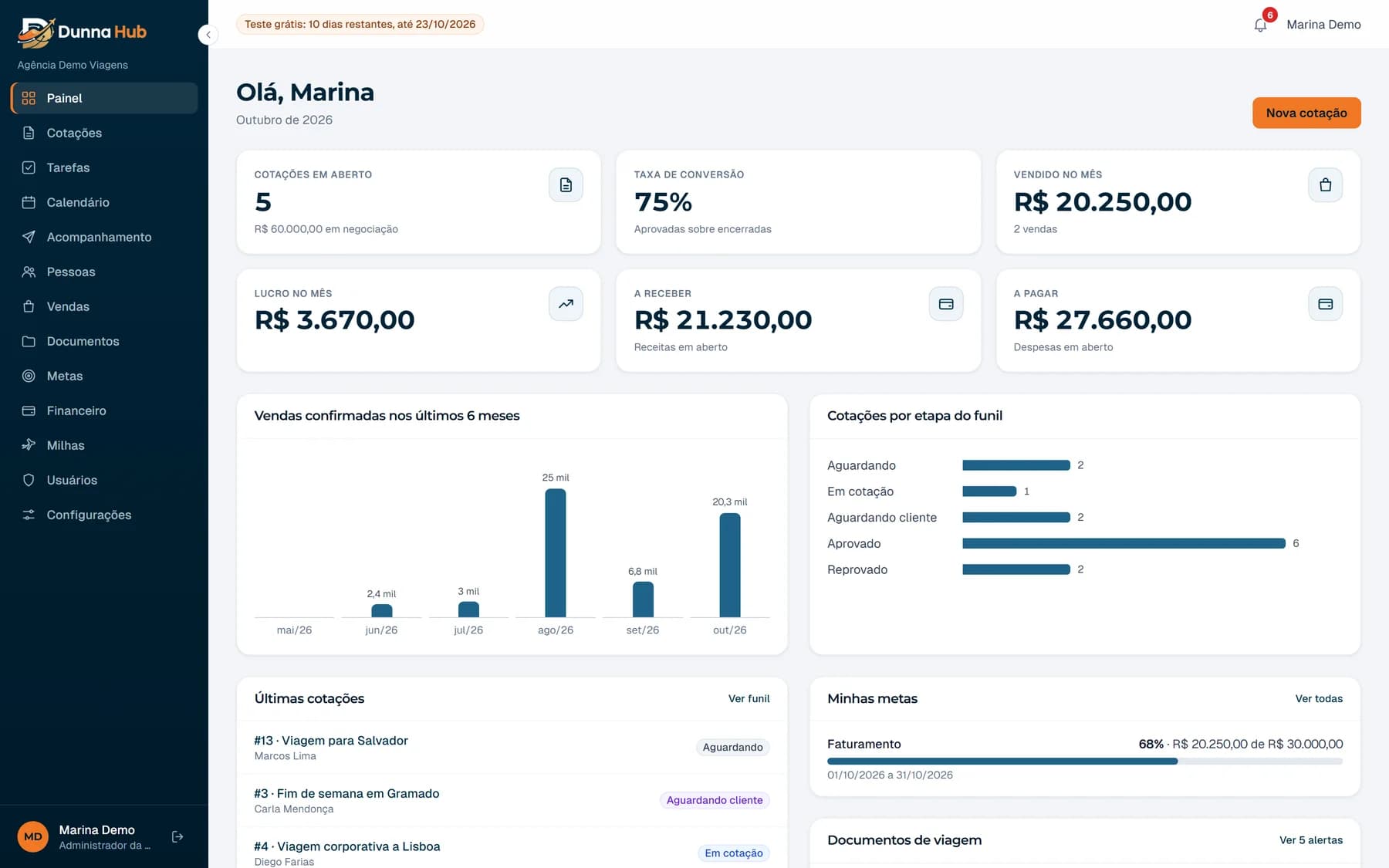Screen dimensions: 1389x868
Task: Click the Faturamento progress bar
Action: [1085, 762]
